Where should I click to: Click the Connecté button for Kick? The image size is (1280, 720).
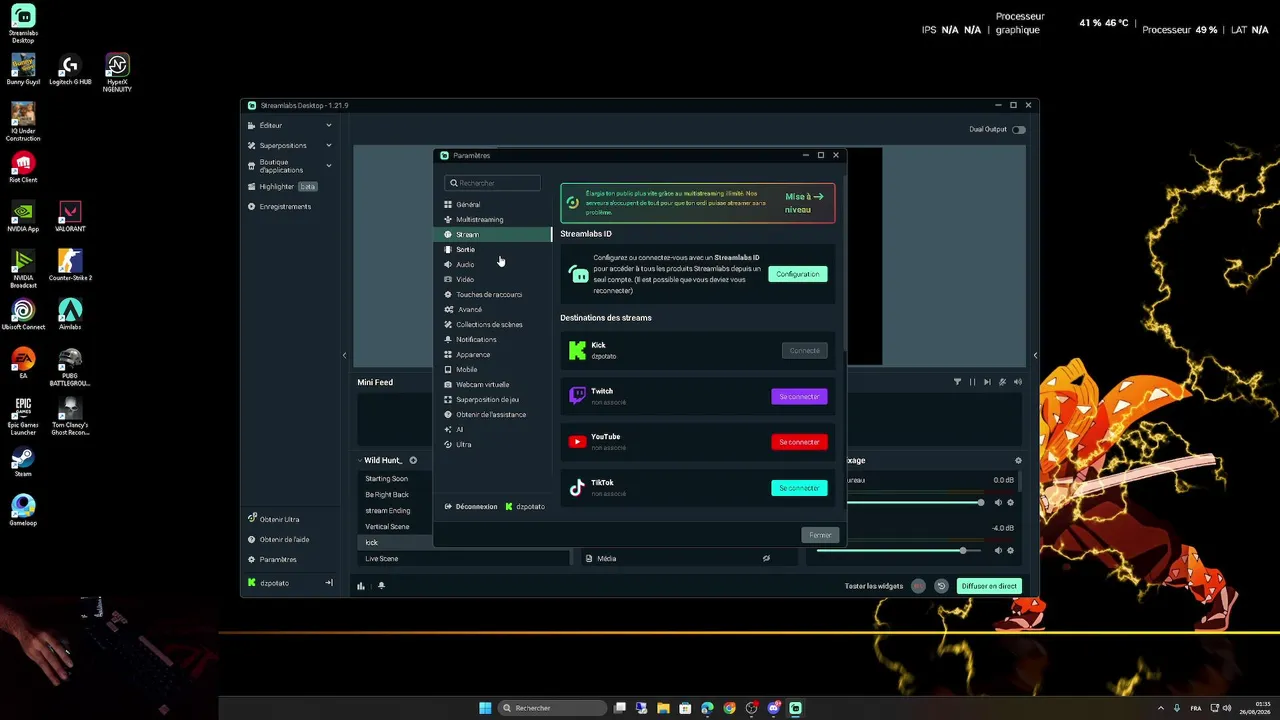pos(805,351)
